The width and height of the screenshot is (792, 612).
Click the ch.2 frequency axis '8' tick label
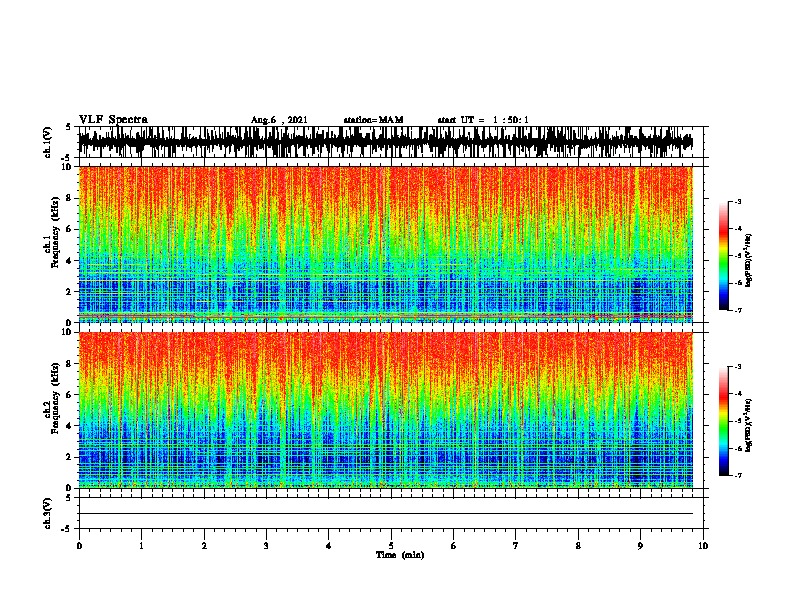[70, 364]
